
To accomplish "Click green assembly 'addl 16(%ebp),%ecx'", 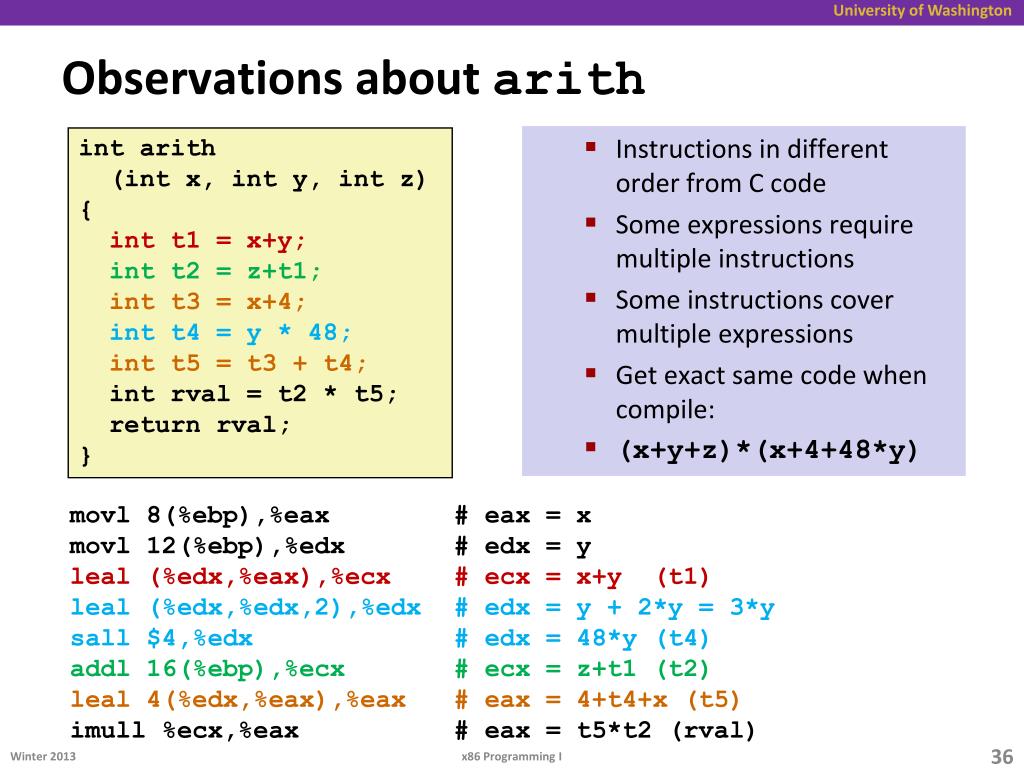I will coord(208,669).
